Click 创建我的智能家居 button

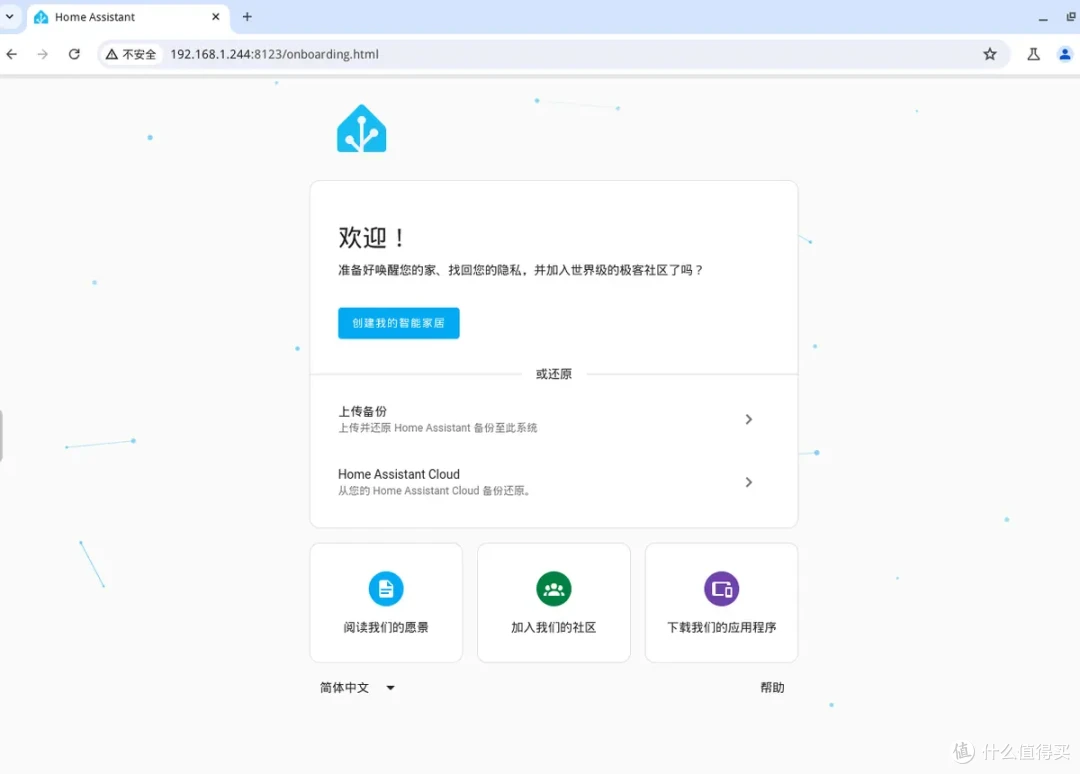[398, 323]
